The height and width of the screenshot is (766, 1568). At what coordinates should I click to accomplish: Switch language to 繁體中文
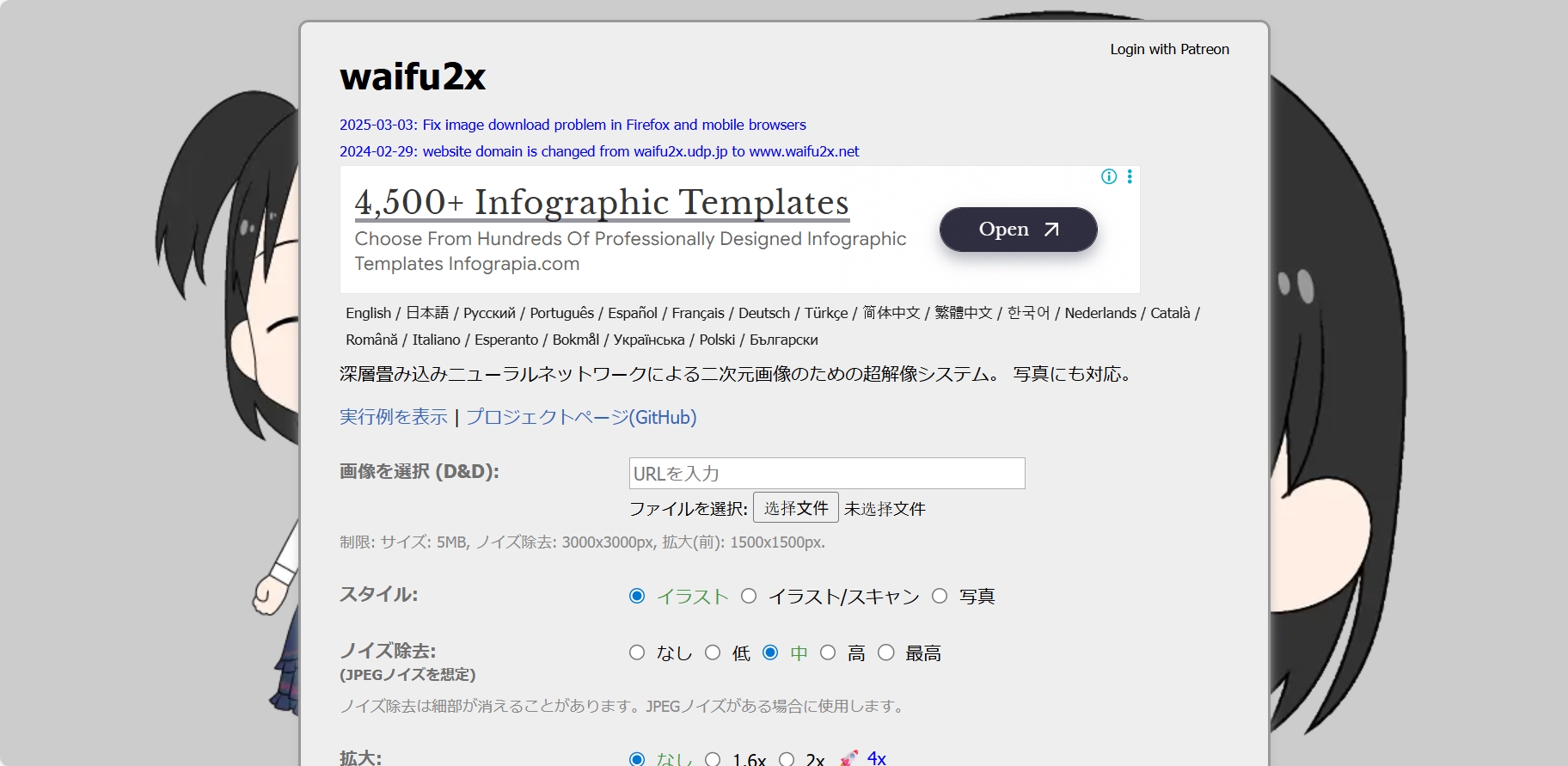coord(964,313)
